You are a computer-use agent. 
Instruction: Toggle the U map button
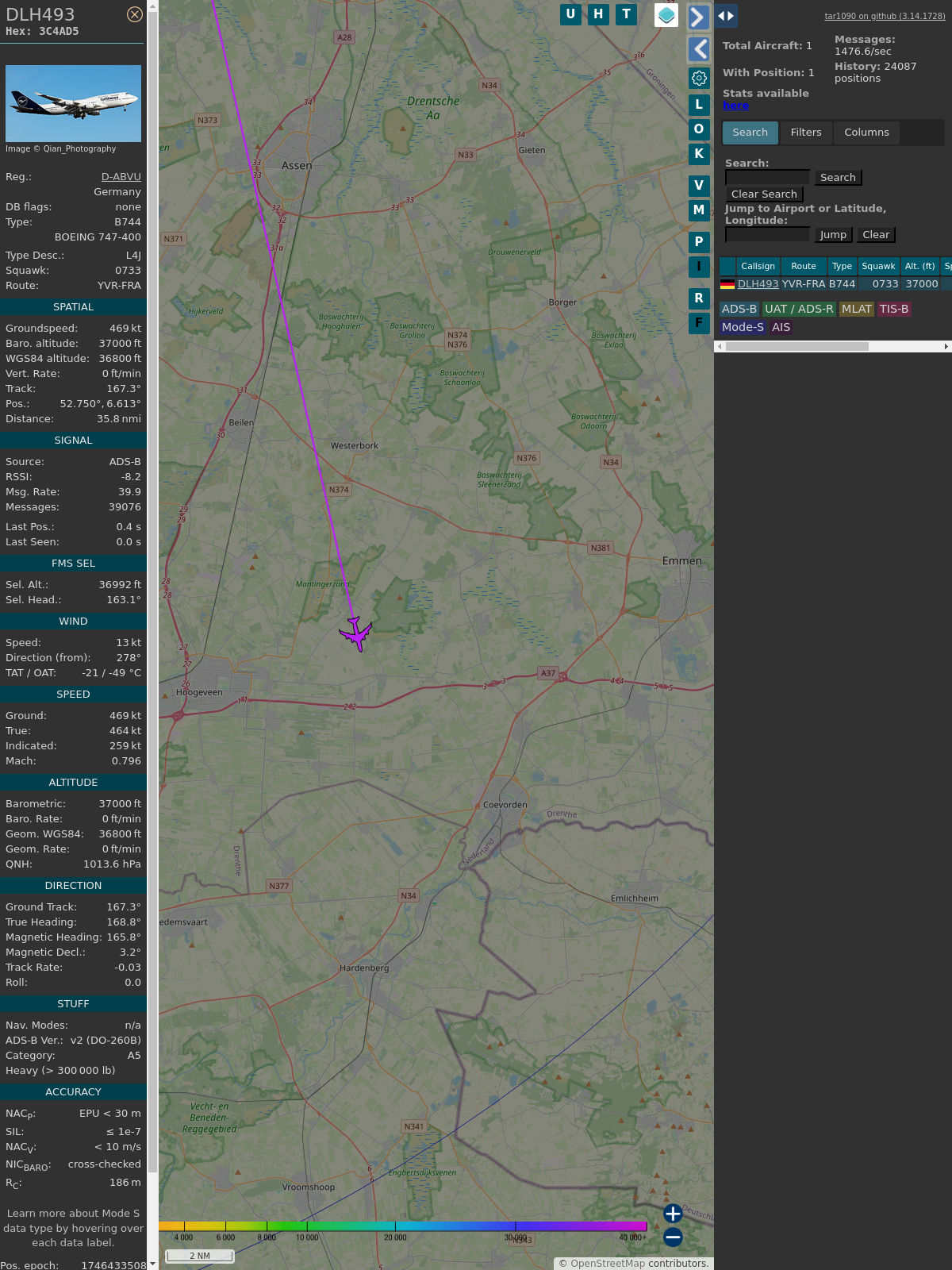(x=570, y=14)
